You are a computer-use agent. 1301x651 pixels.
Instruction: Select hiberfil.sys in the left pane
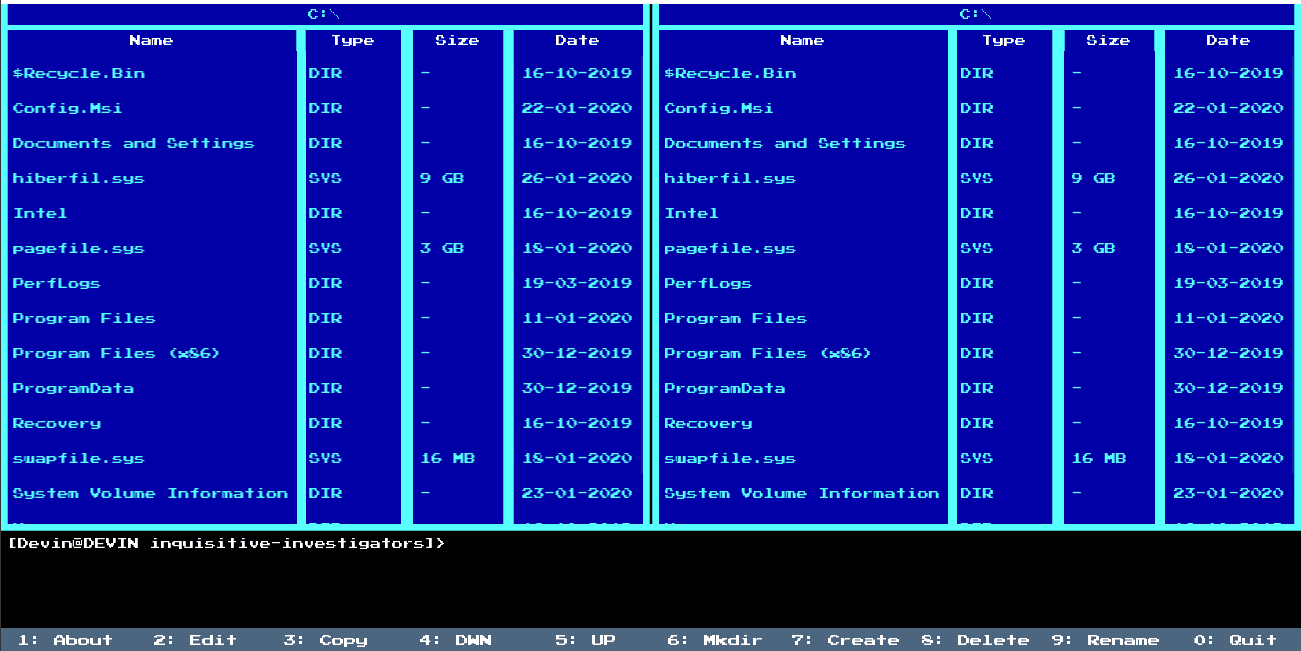pos(79,178)
